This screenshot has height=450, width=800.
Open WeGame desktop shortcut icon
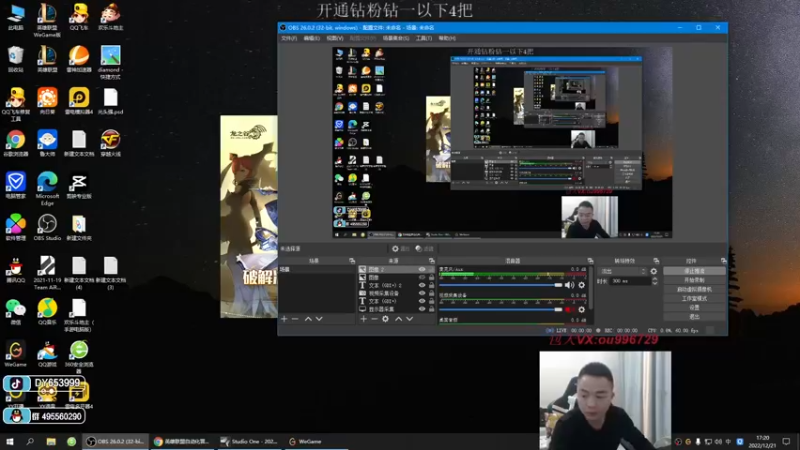click(x=16, y=354)
